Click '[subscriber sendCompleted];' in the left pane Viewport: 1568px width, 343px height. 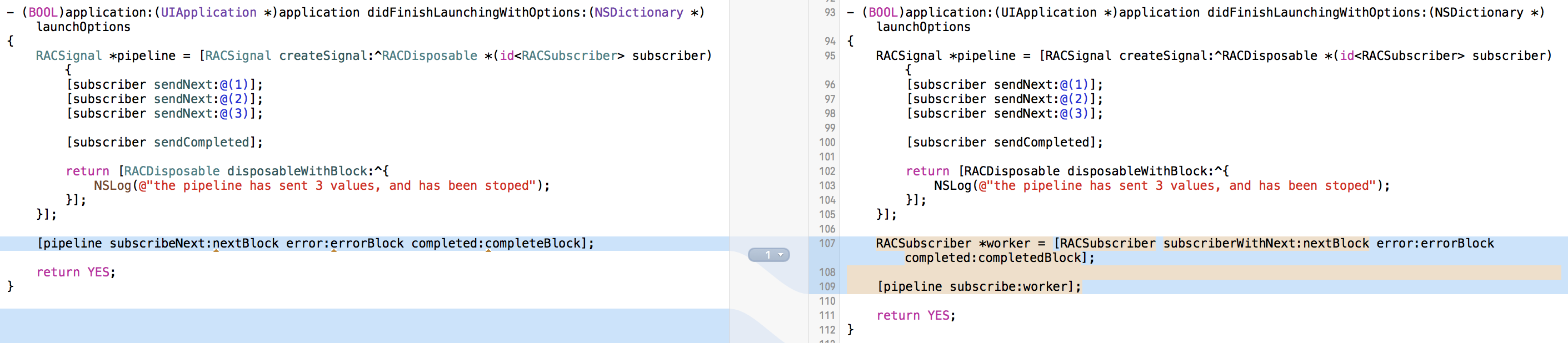point(164,142)
